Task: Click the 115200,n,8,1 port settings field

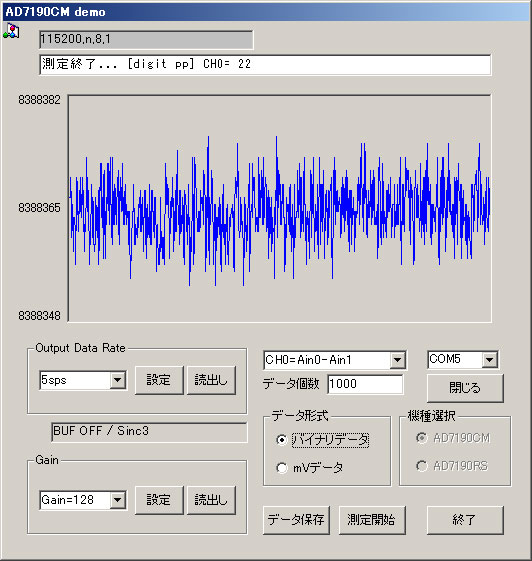Action: (146, 39)
